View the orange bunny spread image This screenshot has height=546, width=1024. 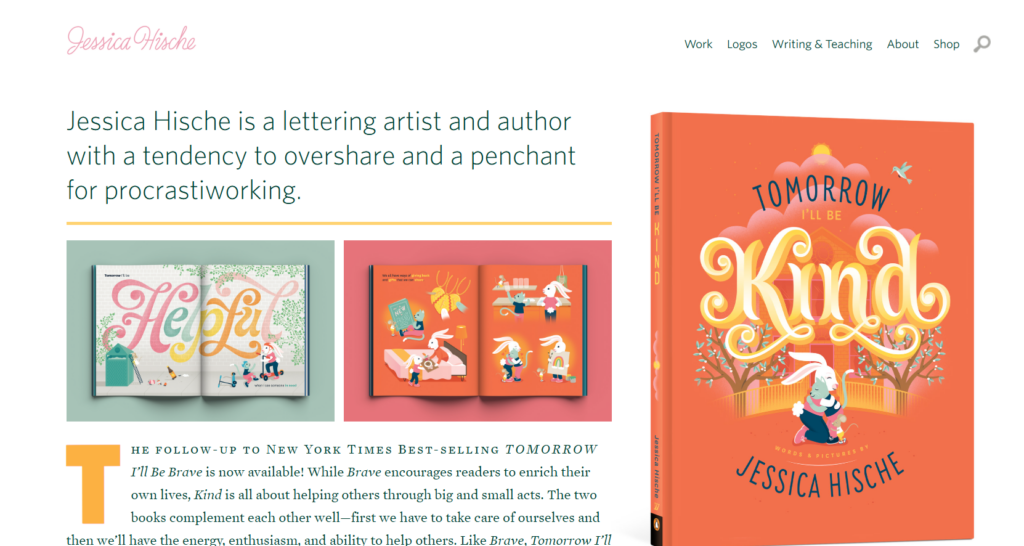pyautogui.click(x=477, y=330)
